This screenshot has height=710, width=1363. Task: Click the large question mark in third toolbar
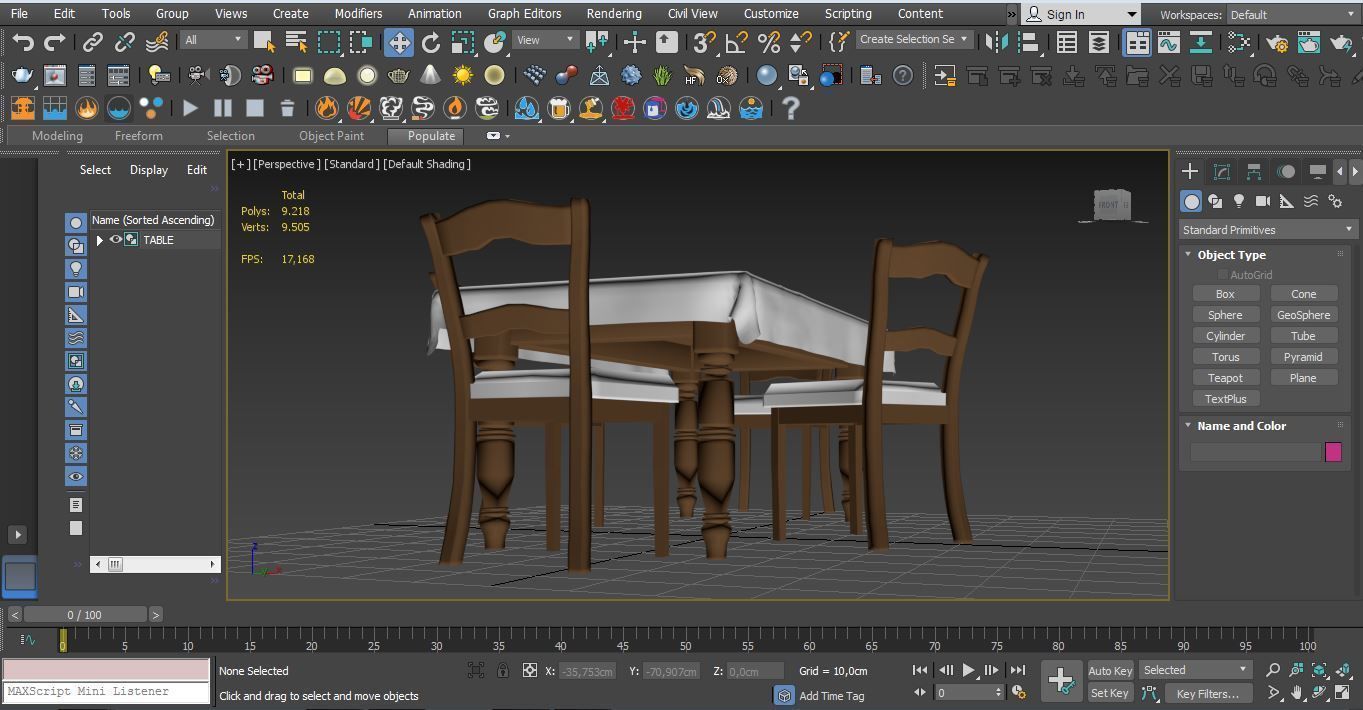[791, 108]
